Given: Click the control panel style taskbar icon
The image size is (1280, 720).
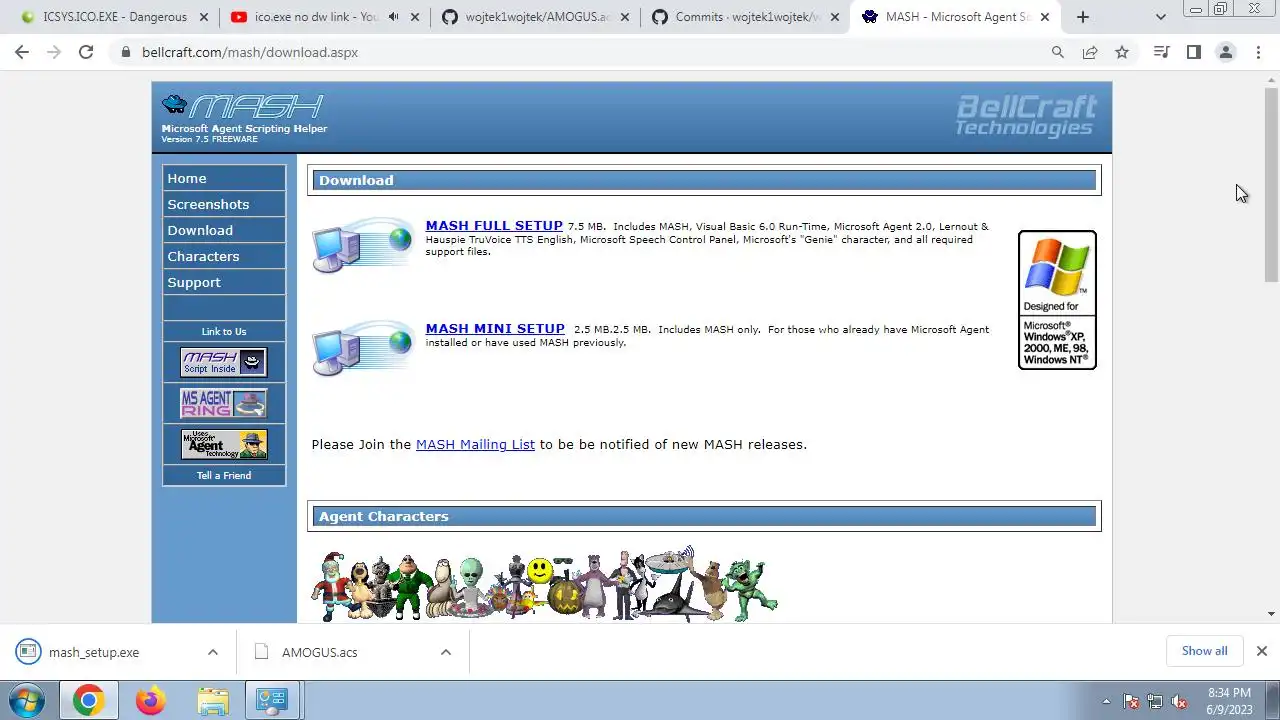Looking at the screenshot, I should [x=271, y=701].
